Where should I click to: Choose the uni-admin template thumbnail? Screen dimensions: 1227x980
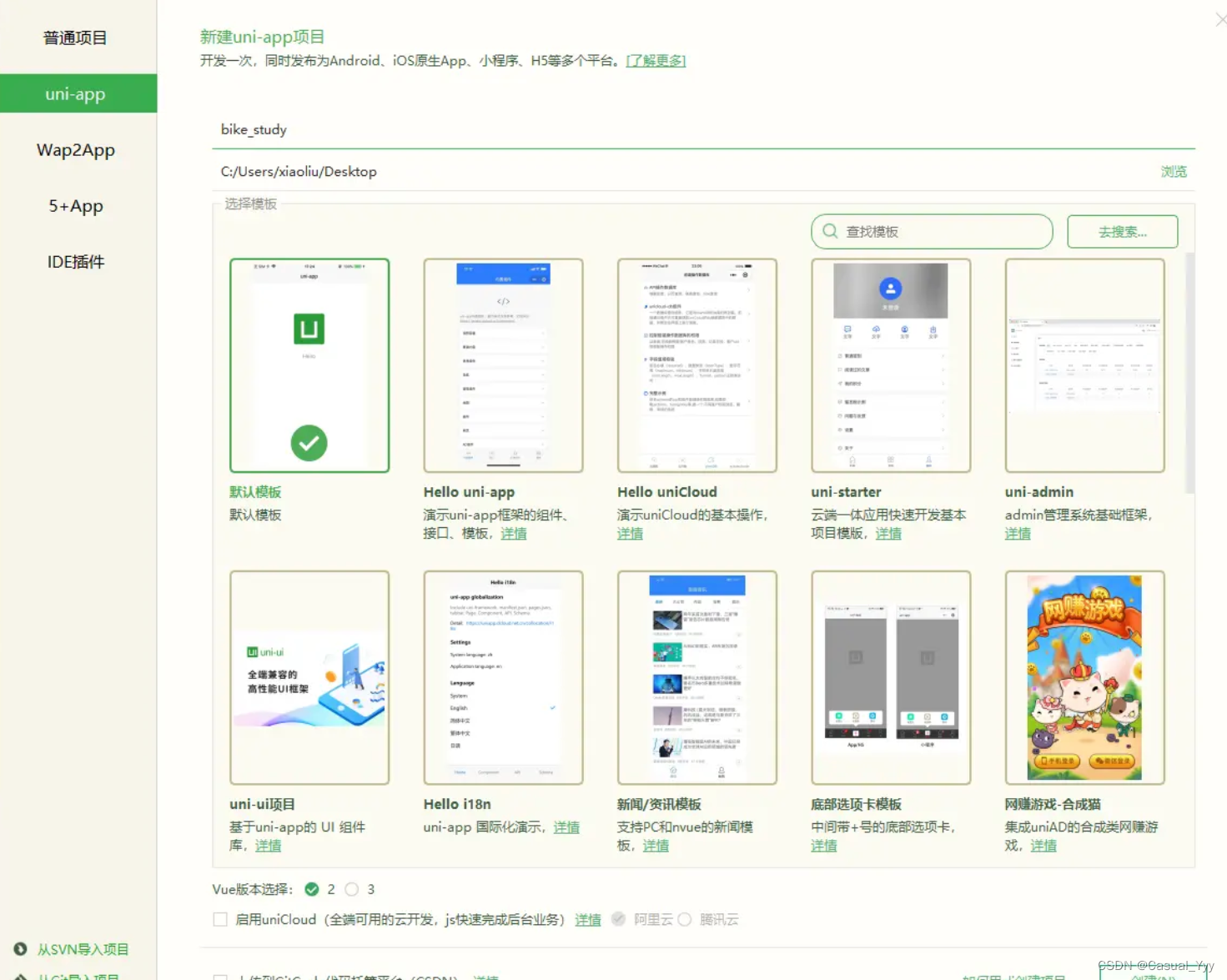[x=1084, y=365]
